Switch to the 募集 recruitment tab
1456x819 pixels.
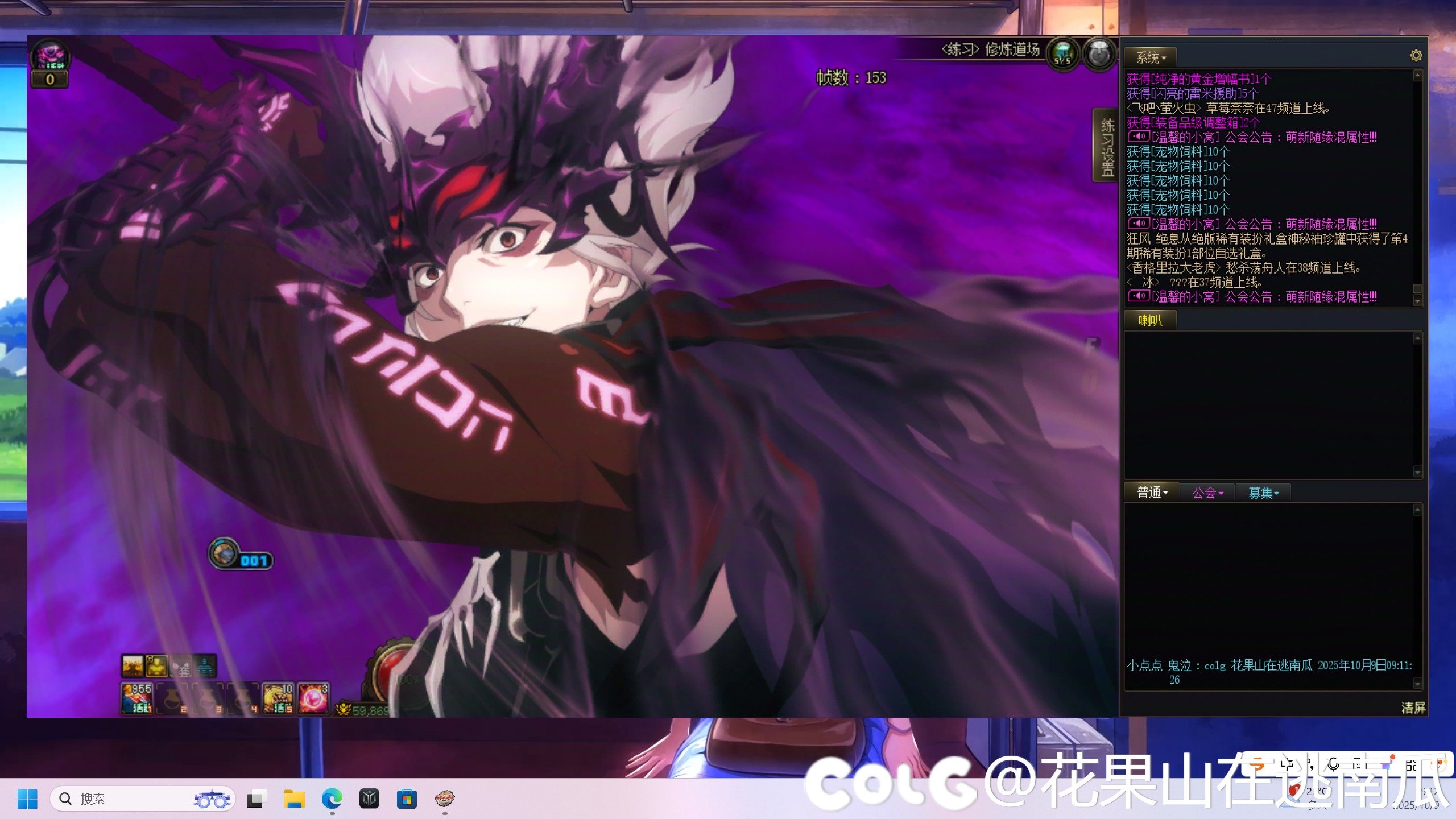coord(1263,493)
